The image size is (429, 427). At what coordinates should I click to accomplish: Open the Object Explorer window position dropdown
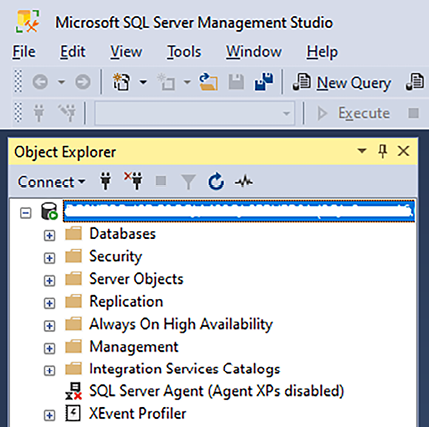click(x=362, y=151)
